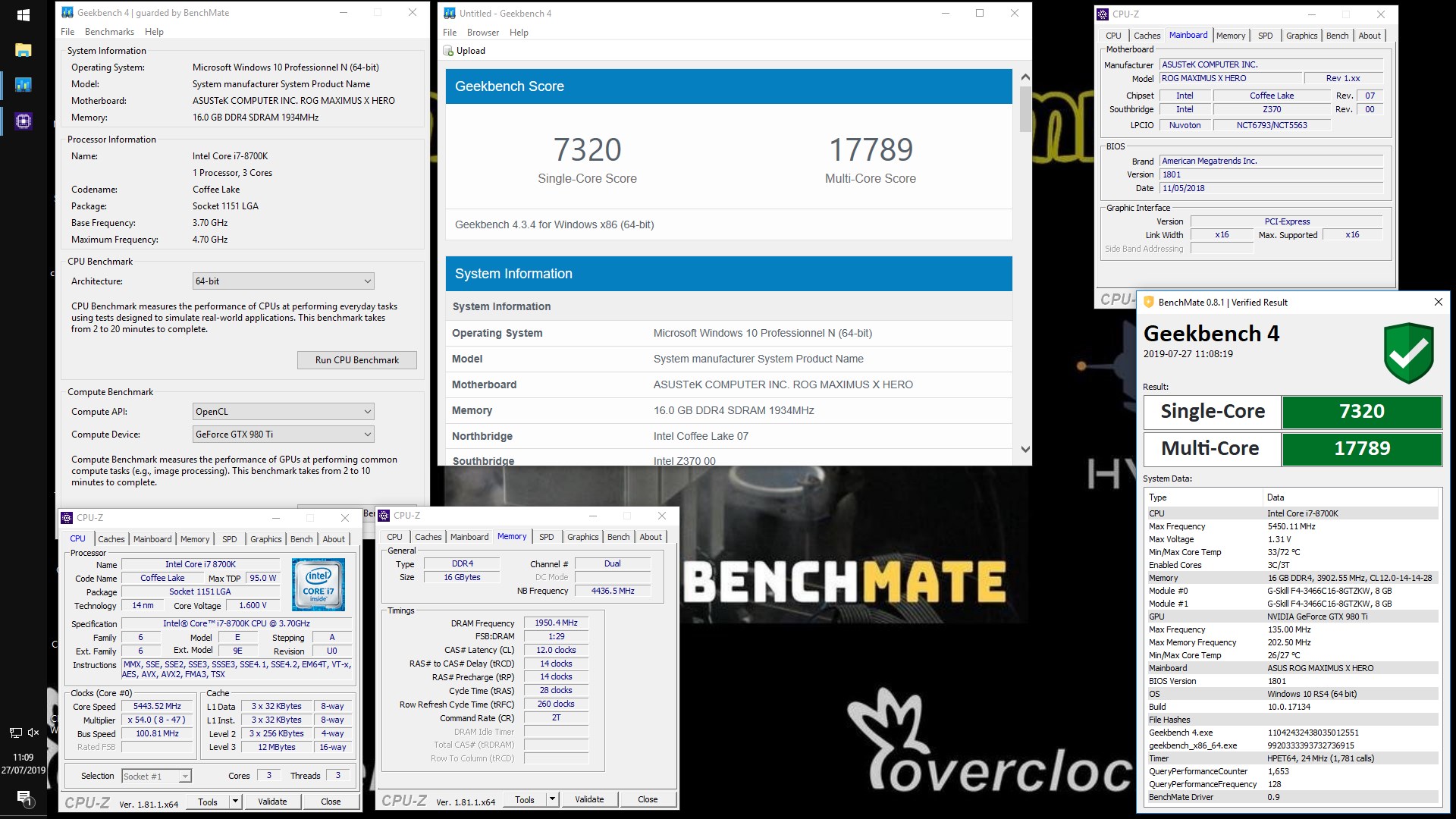
Task: Open the File menu in Geekbench BenchMate window
Action: point(67,32)
